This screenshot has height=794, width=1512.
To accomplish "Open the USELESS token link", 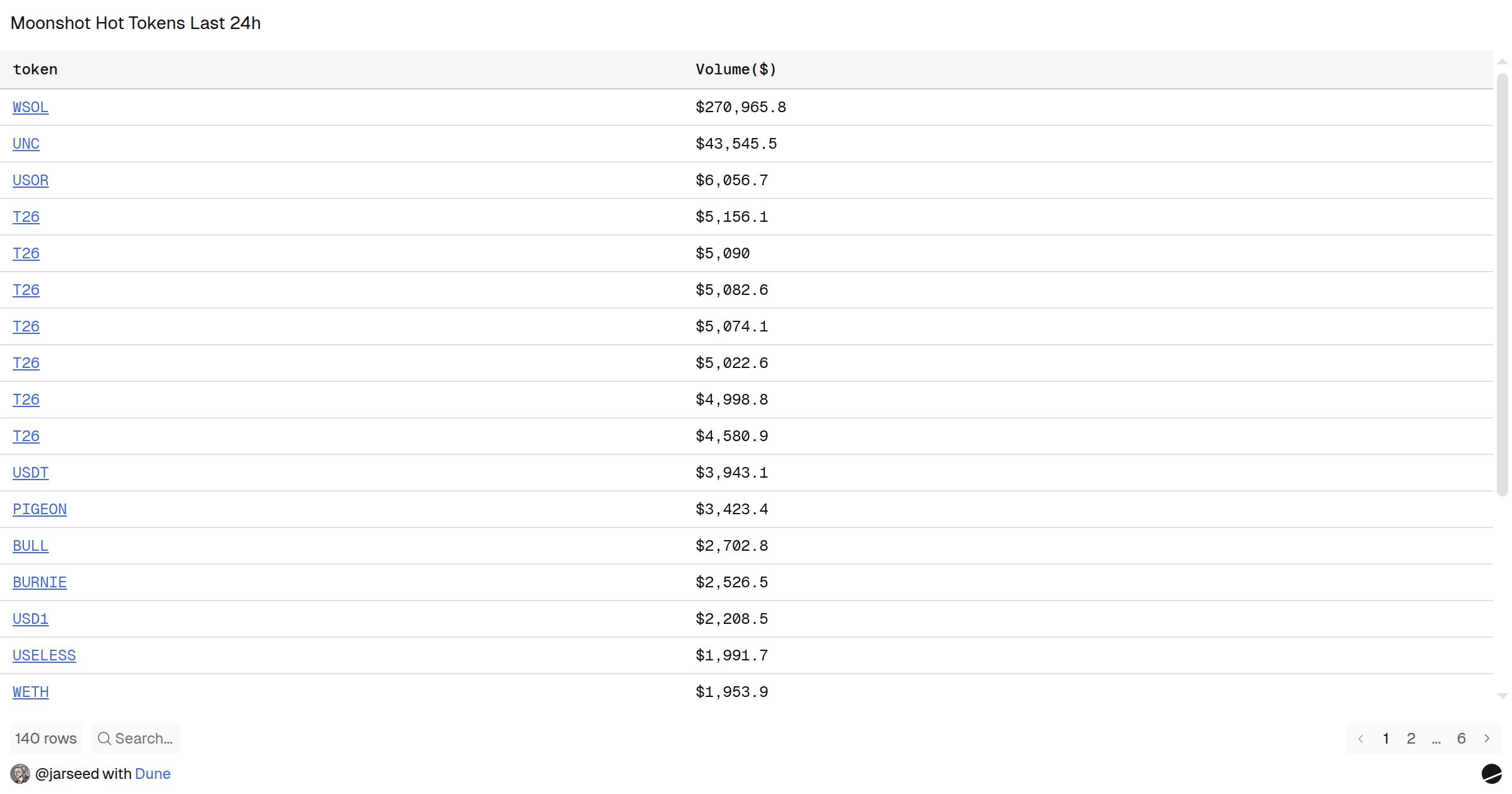I will tap(44, 655).
